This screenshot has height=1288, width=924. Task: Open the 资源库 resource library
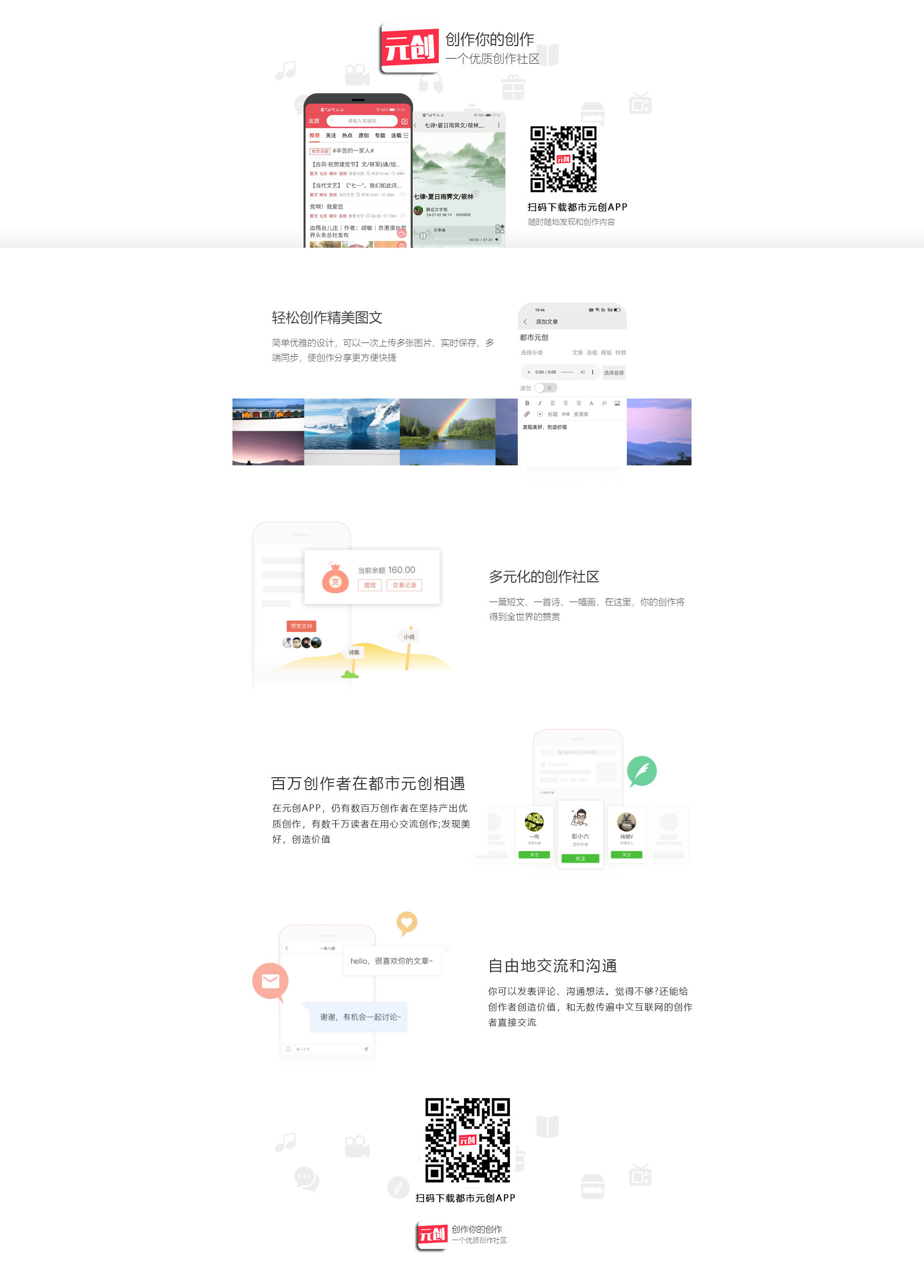(x=581, y=415)
